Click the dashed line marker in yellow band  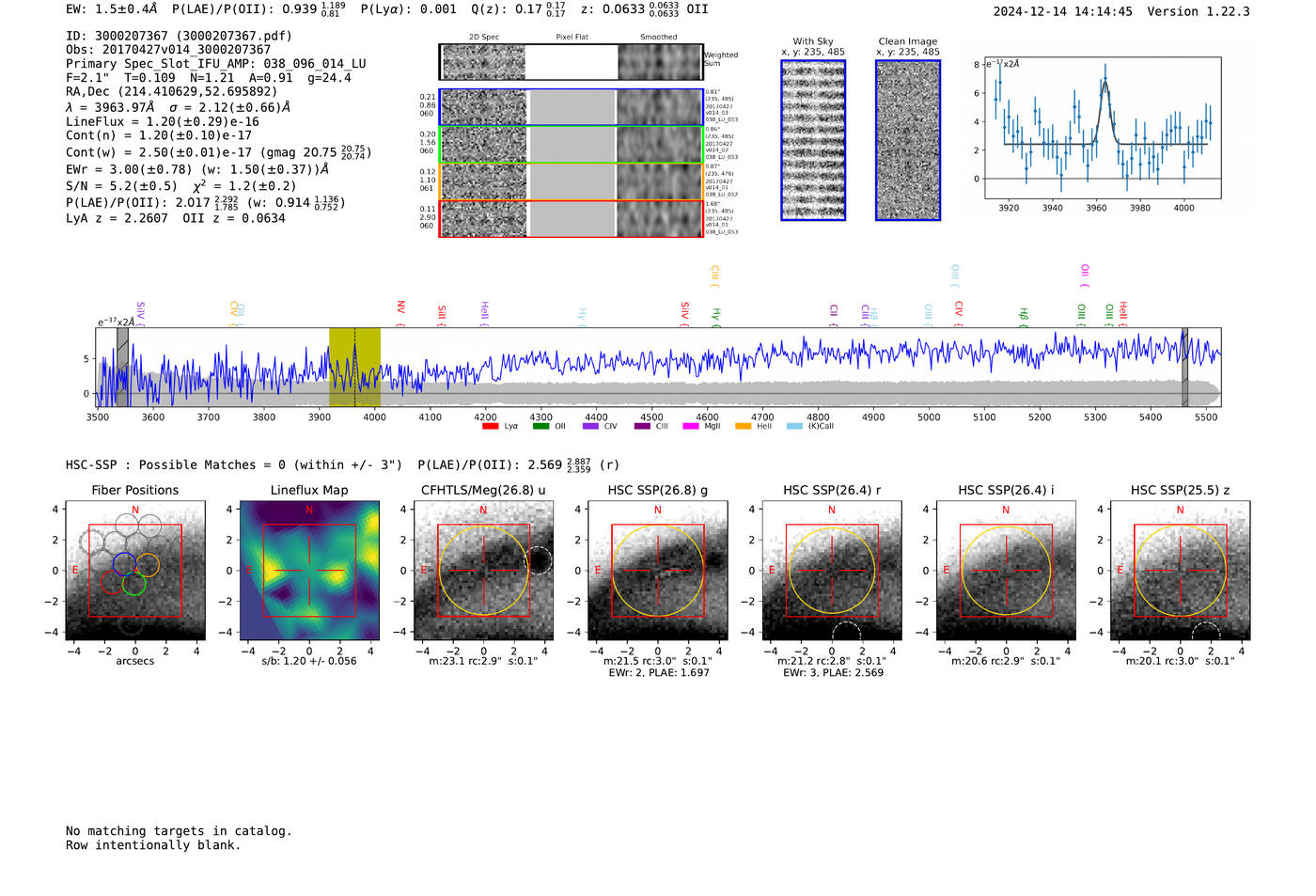(354, 367)
